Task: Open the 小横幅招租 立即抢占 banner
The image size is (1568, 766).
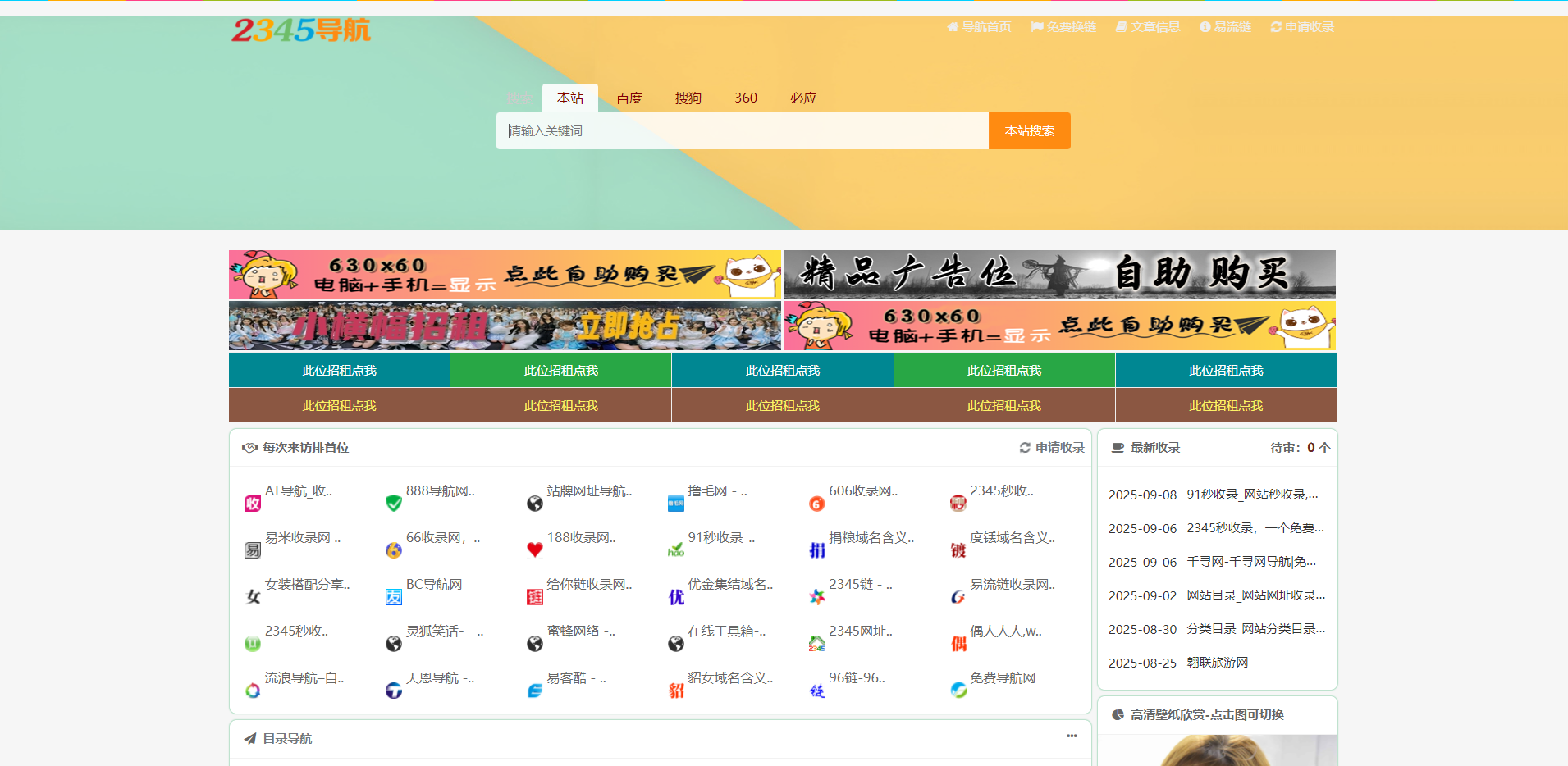Action: click(x=505, y=326)
